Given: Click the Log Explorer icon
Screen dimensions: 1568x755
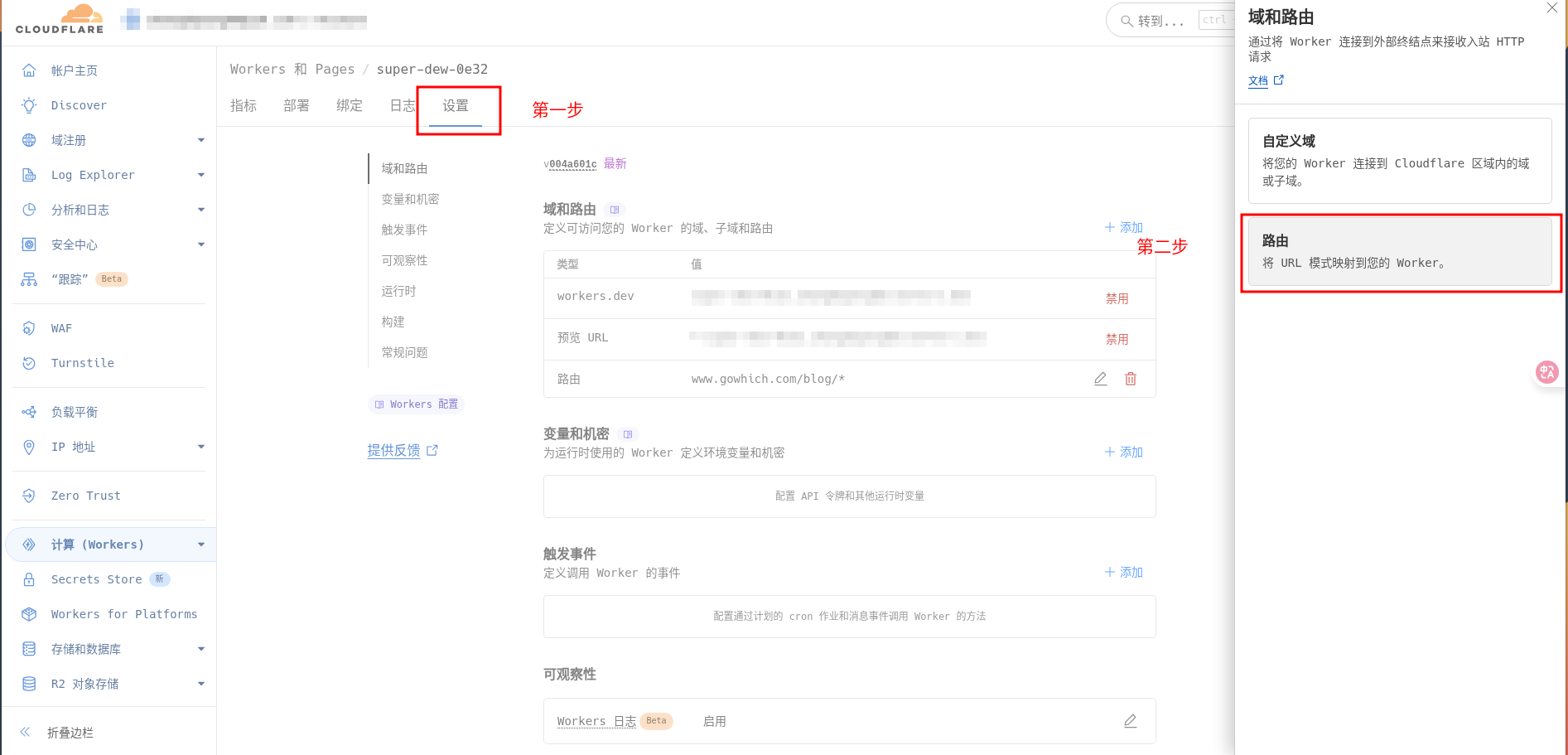Looking at the screenshot, I should 29,175.
